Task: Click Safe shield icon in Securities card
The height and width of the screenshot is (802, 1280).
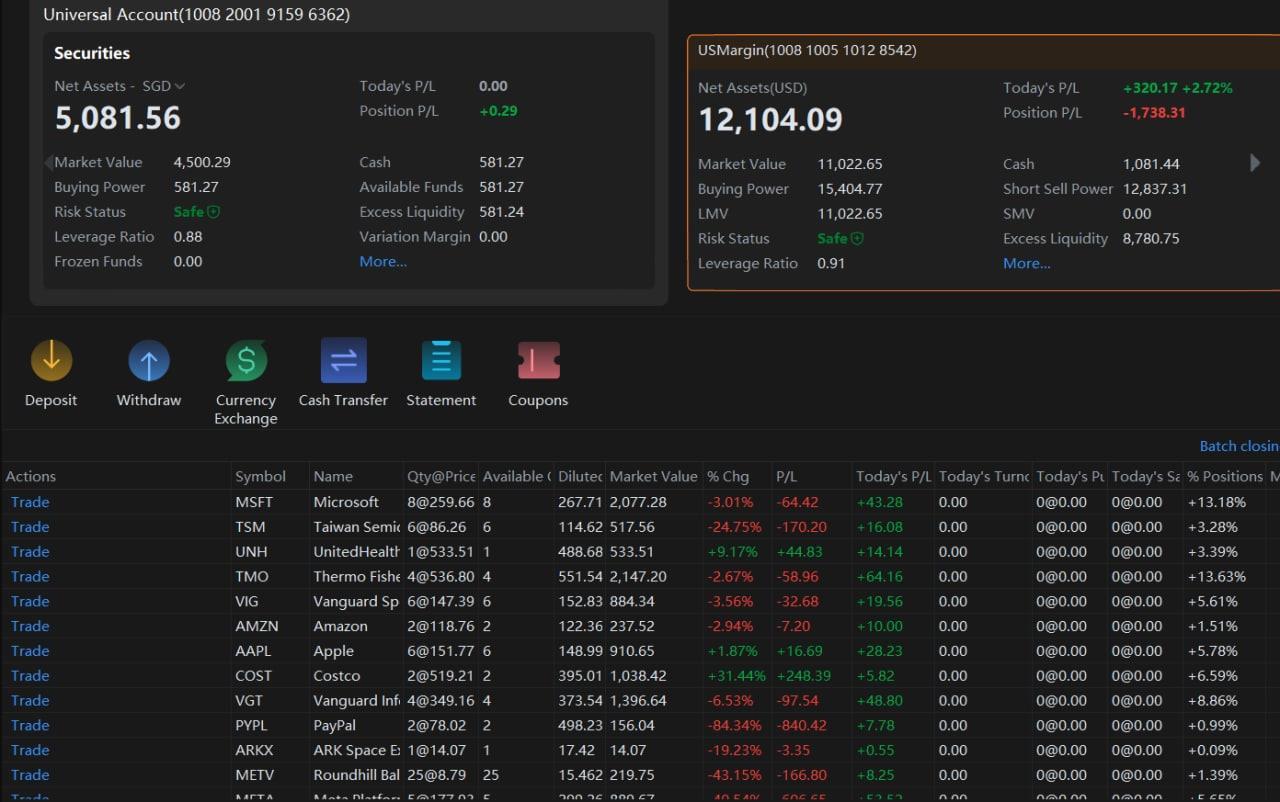Action: 214,212
